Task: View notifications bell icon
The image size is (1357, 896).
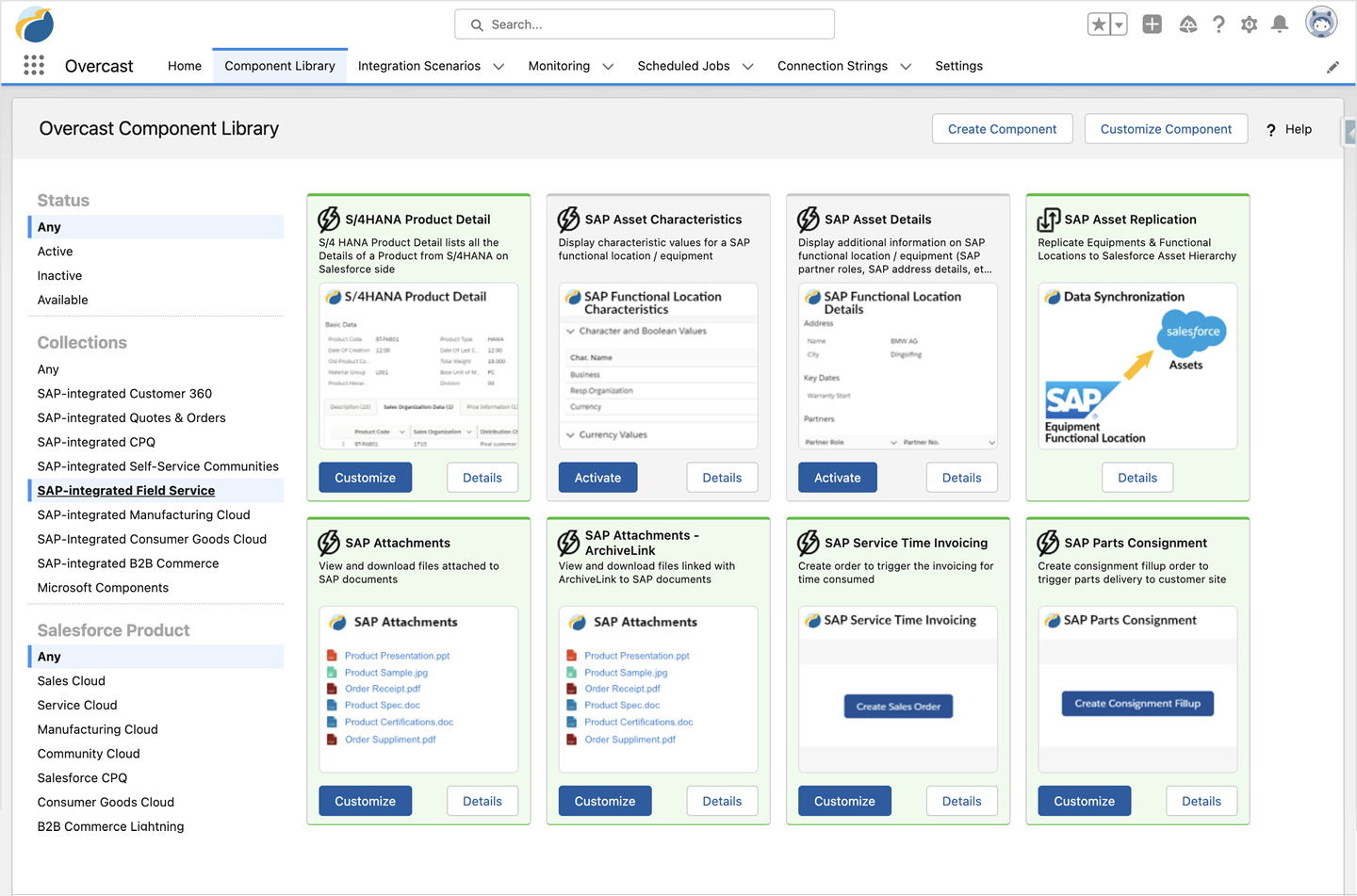Action: coord(1279,24)
